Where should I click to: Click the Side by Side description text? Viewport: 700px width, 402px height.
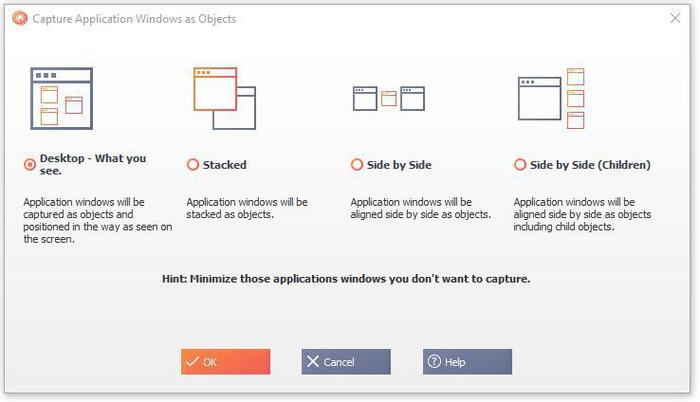[420, 208]
